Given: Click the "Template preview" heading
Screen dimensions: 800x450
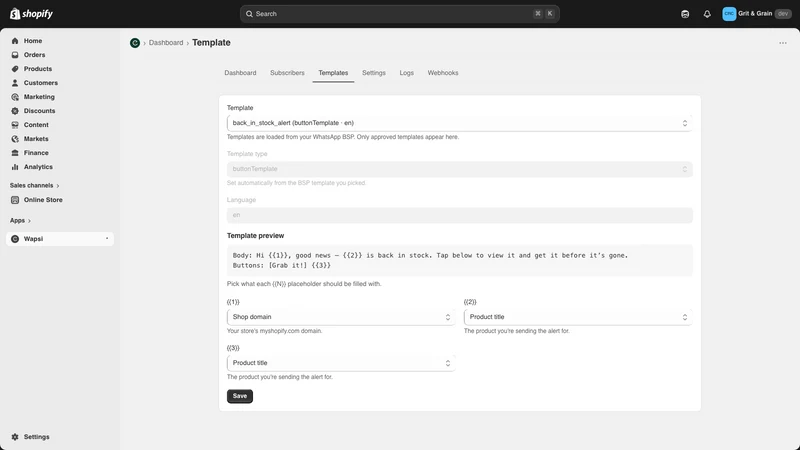Looking at the screenshot, I should pyautogui.click(x=255, y=236).
